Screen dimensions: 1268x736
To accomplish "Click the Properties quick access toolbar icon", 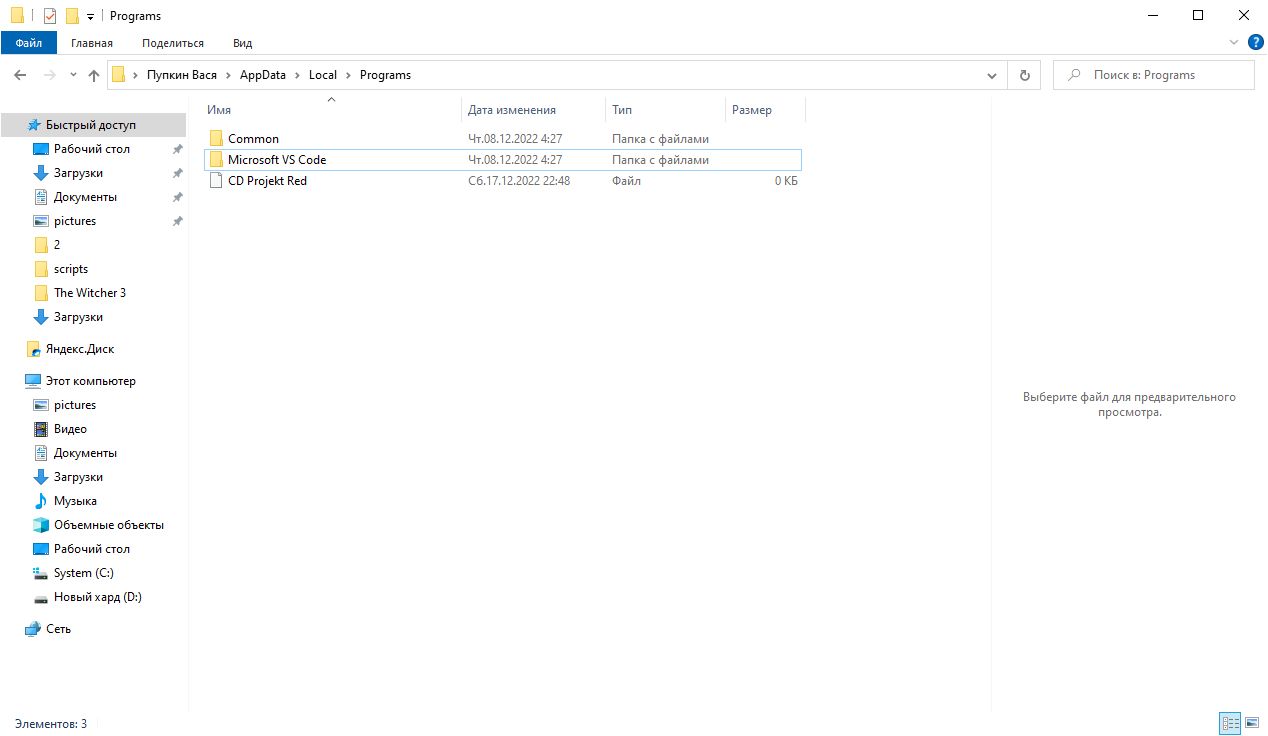I will tap(50, 16).
